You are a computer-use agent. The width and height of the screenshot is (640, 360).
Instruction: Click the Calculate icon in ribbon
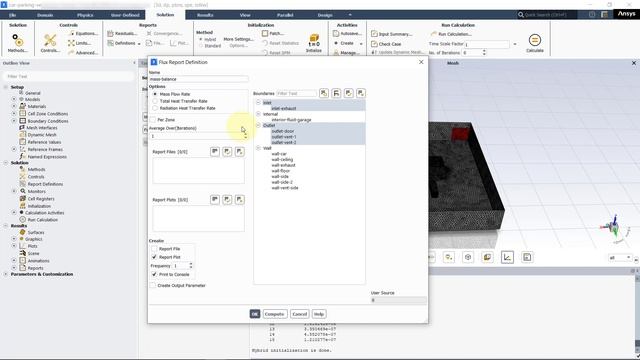535,43
